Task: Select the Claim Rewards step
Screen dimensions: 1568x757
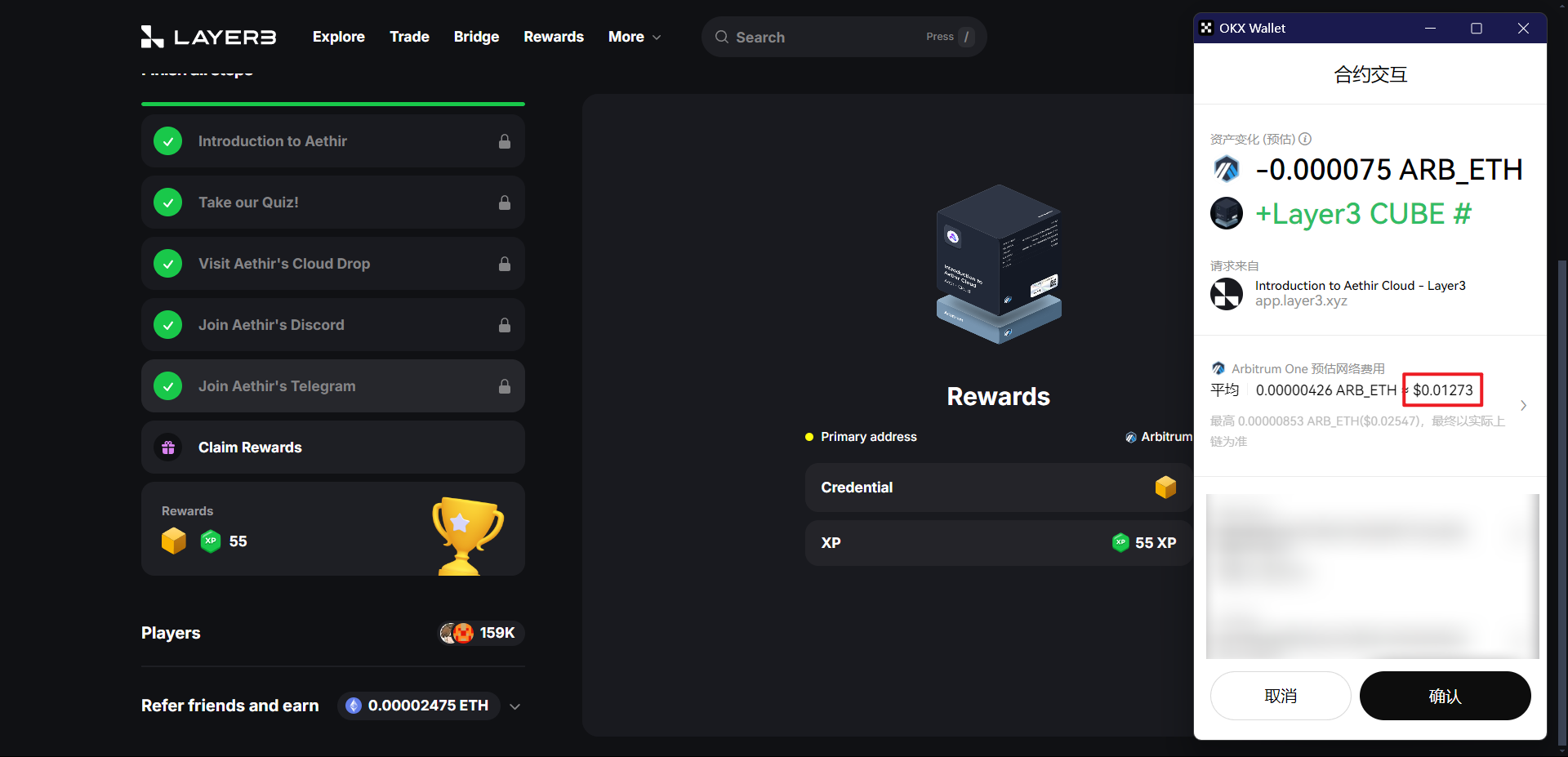Action: point(333,448)
